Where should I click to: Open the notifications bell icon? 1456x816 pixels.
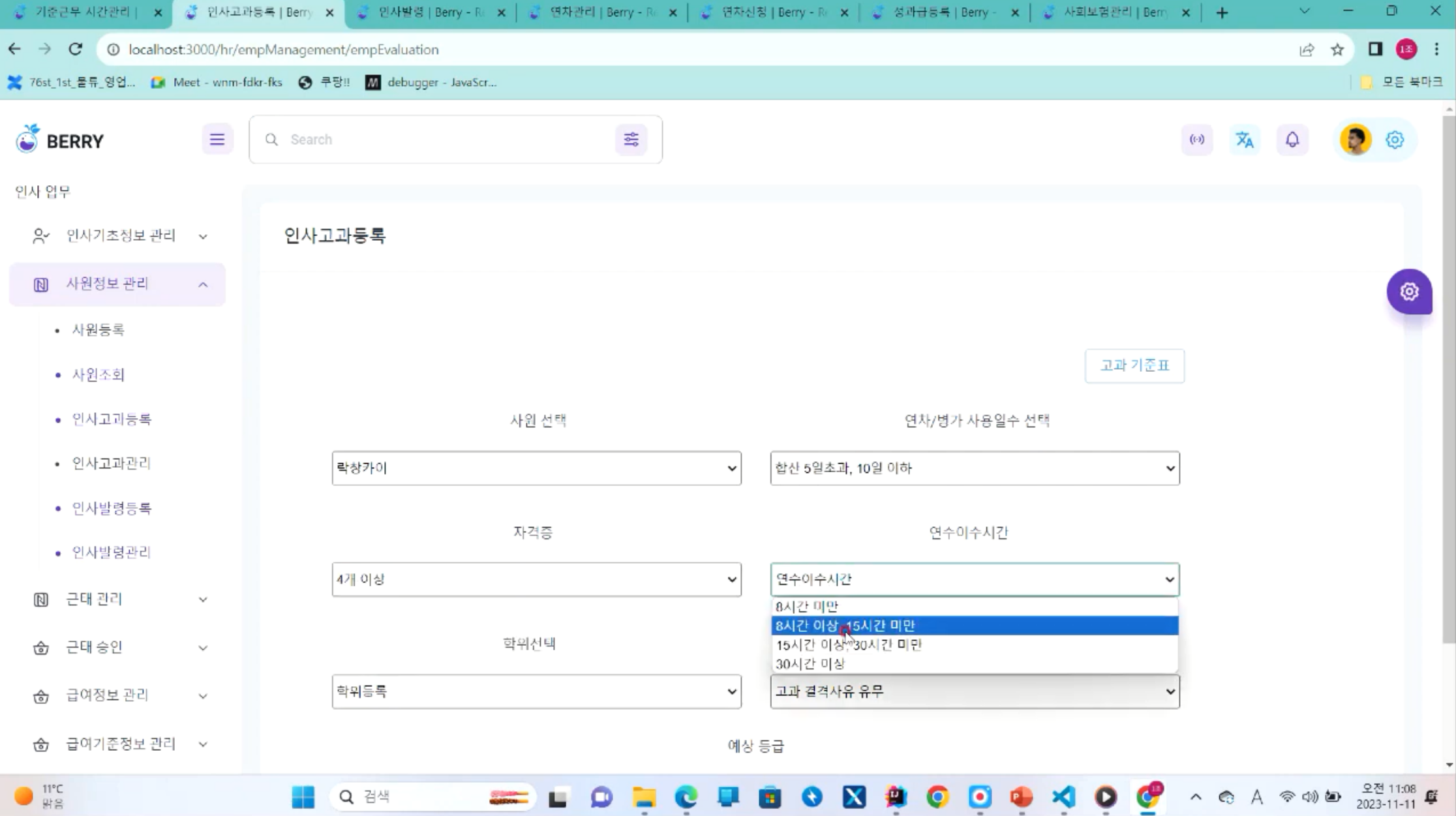pyautogui.click(x=1292, y=140)
